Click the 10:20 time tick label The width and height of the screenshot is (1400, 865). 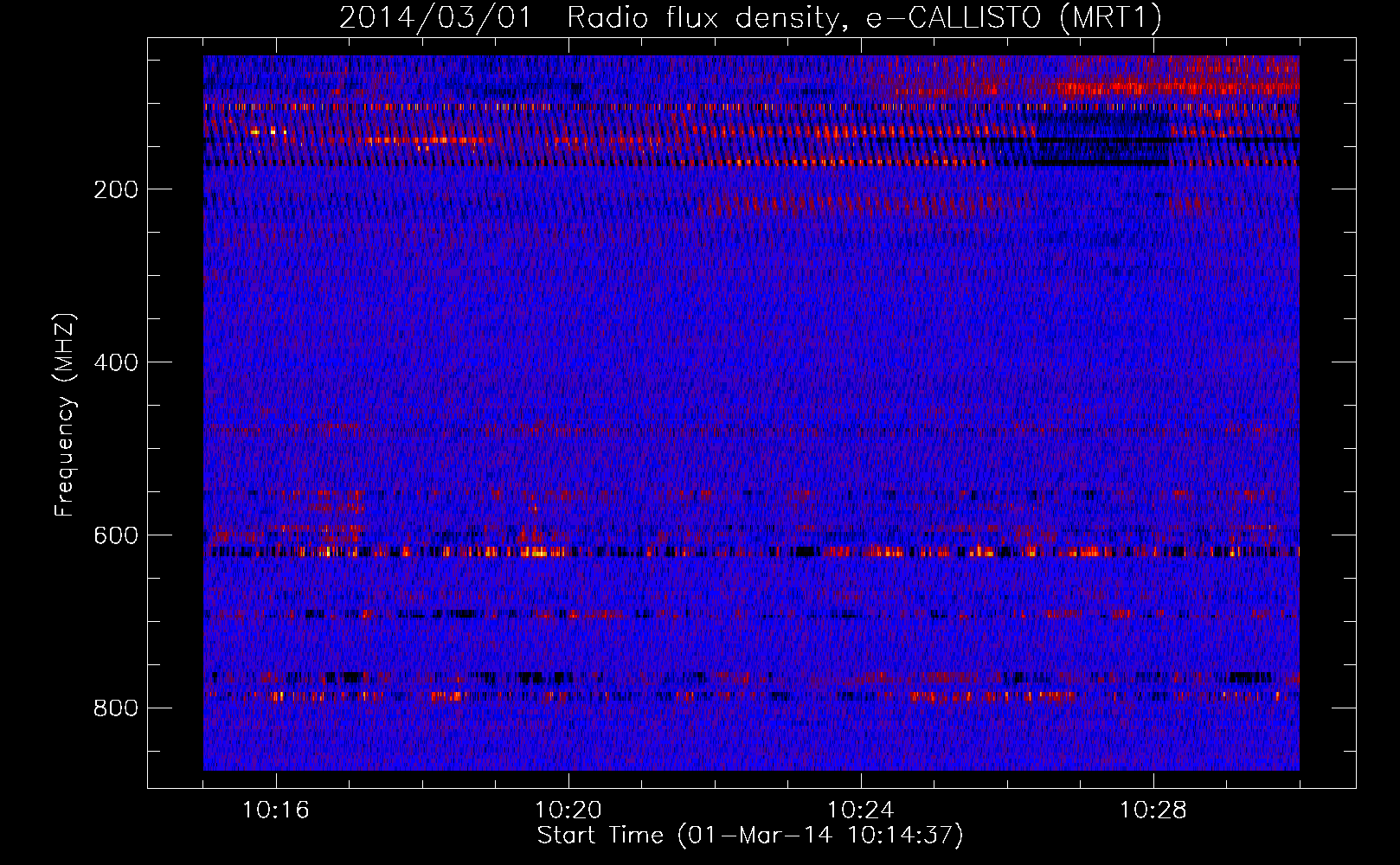pyautogui.click(x=568, y=811)
